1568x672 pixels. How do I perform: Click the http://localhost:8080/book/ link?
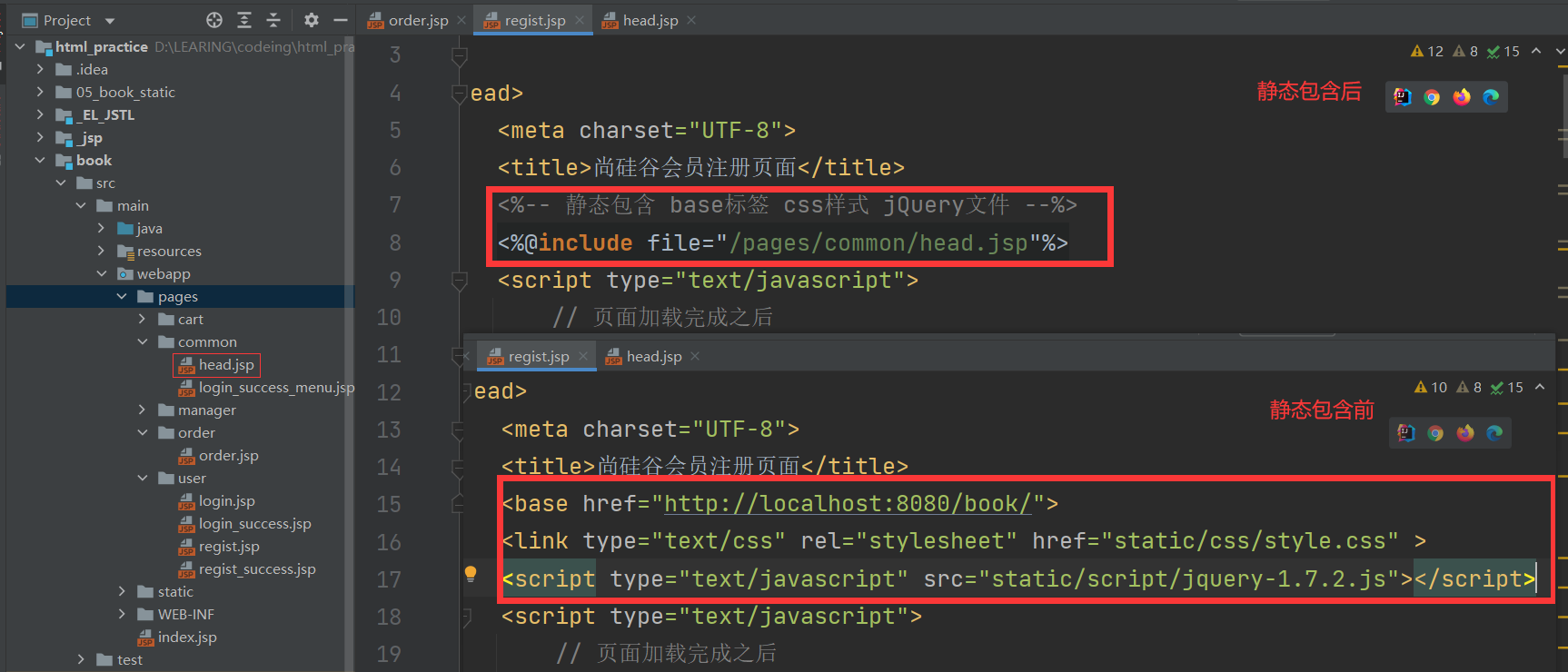point(848,504)
